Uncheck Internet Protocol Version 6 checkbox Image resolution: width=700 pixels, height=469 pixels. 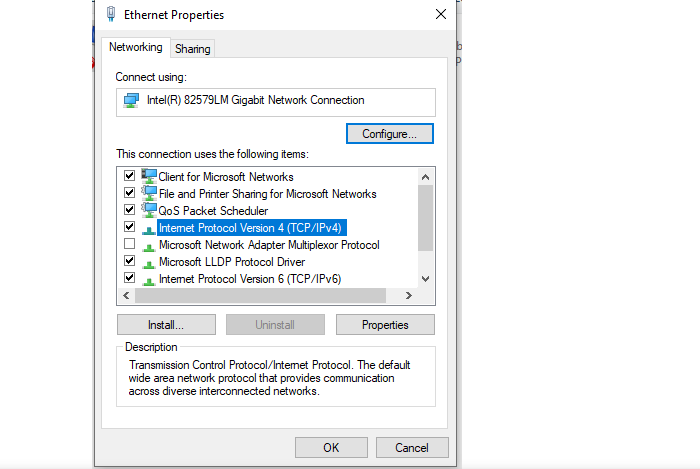[x=129, y=278]
